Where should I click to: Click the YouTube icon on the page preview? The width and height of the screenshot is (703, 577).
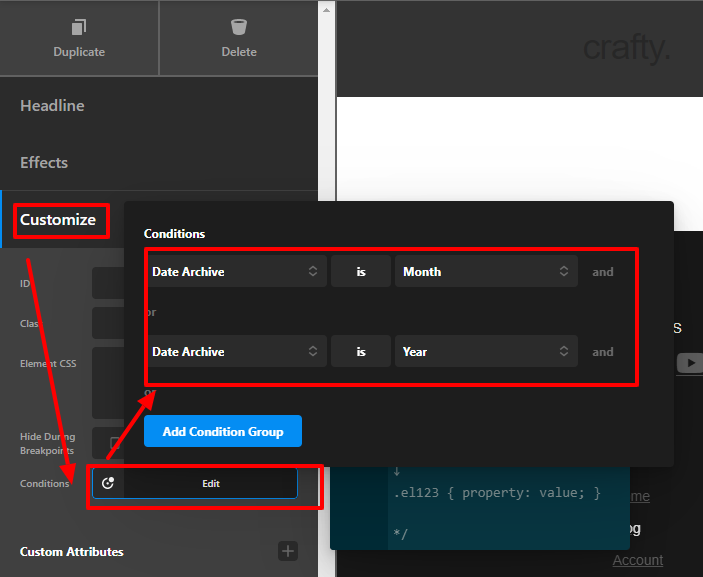[689, 363]
